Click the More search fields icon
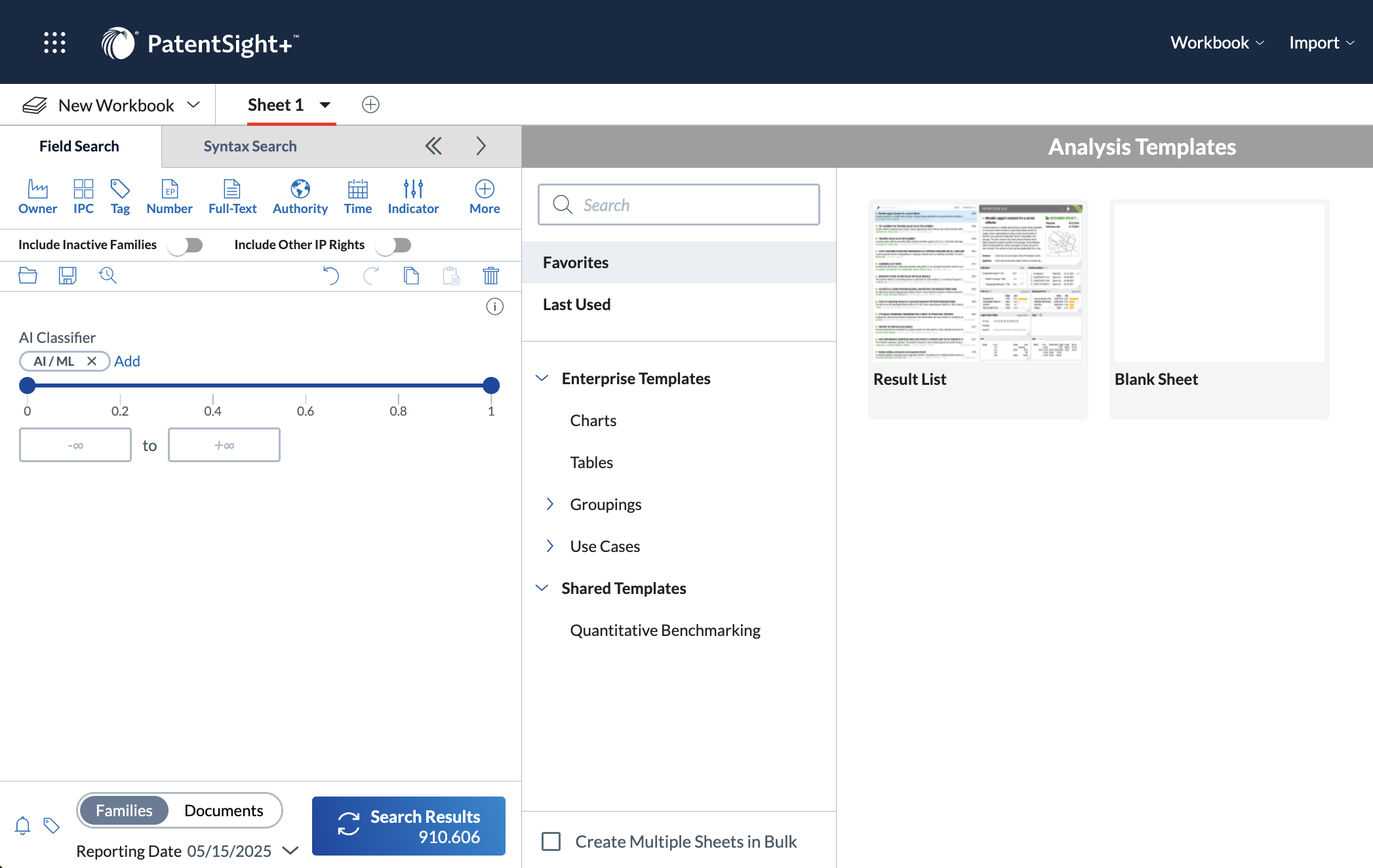The image size is (1373, 868). [x=483, y=195]
